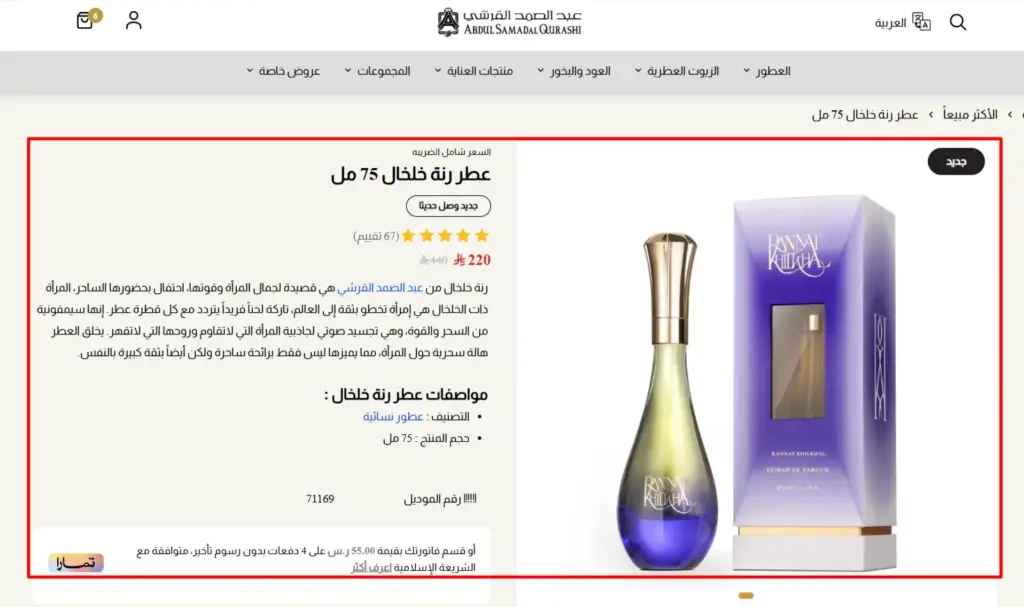
Task: Click the Abdul Samad Al Qurashi logo
Action: tap(509, 22)
